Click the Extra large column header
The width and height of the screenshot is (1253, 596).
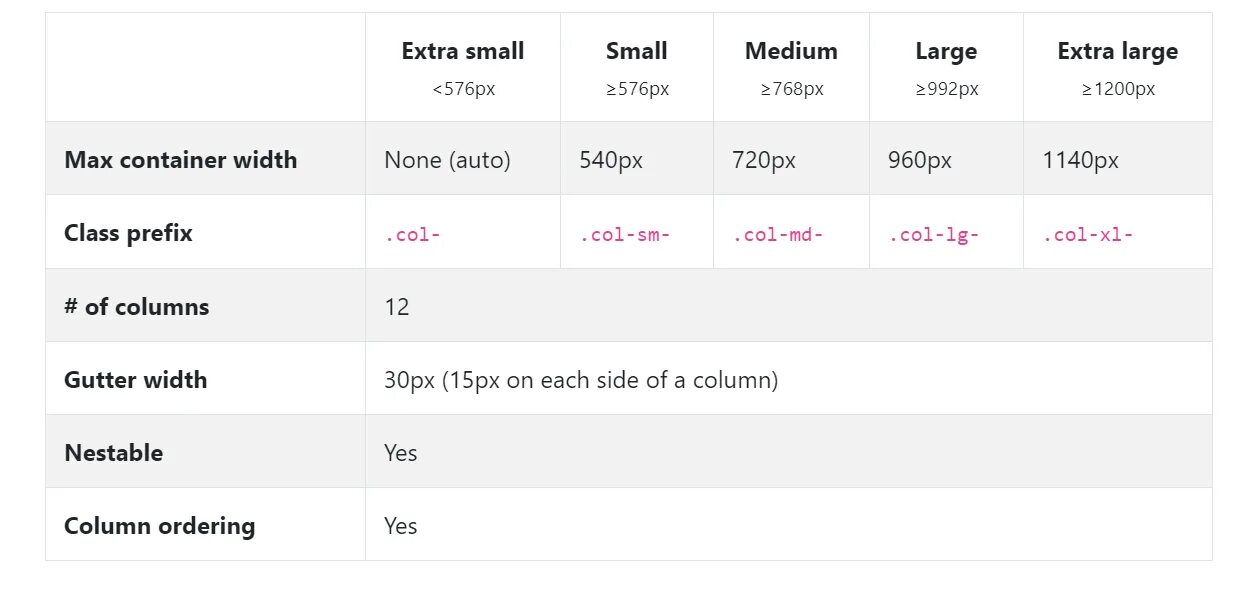tap(1117, 52)
